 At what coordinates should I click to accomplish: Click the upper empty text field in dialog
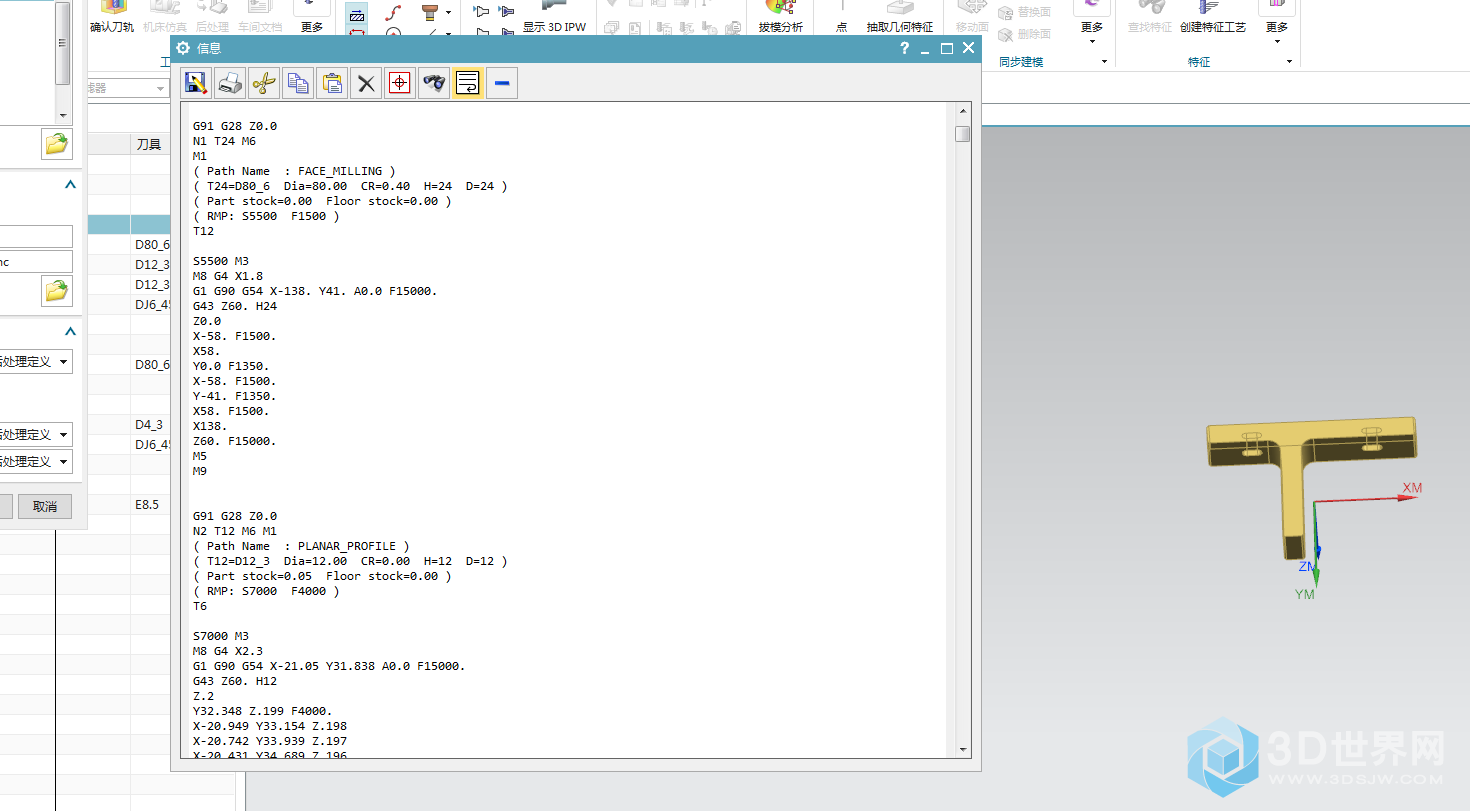tap(36, 236)
